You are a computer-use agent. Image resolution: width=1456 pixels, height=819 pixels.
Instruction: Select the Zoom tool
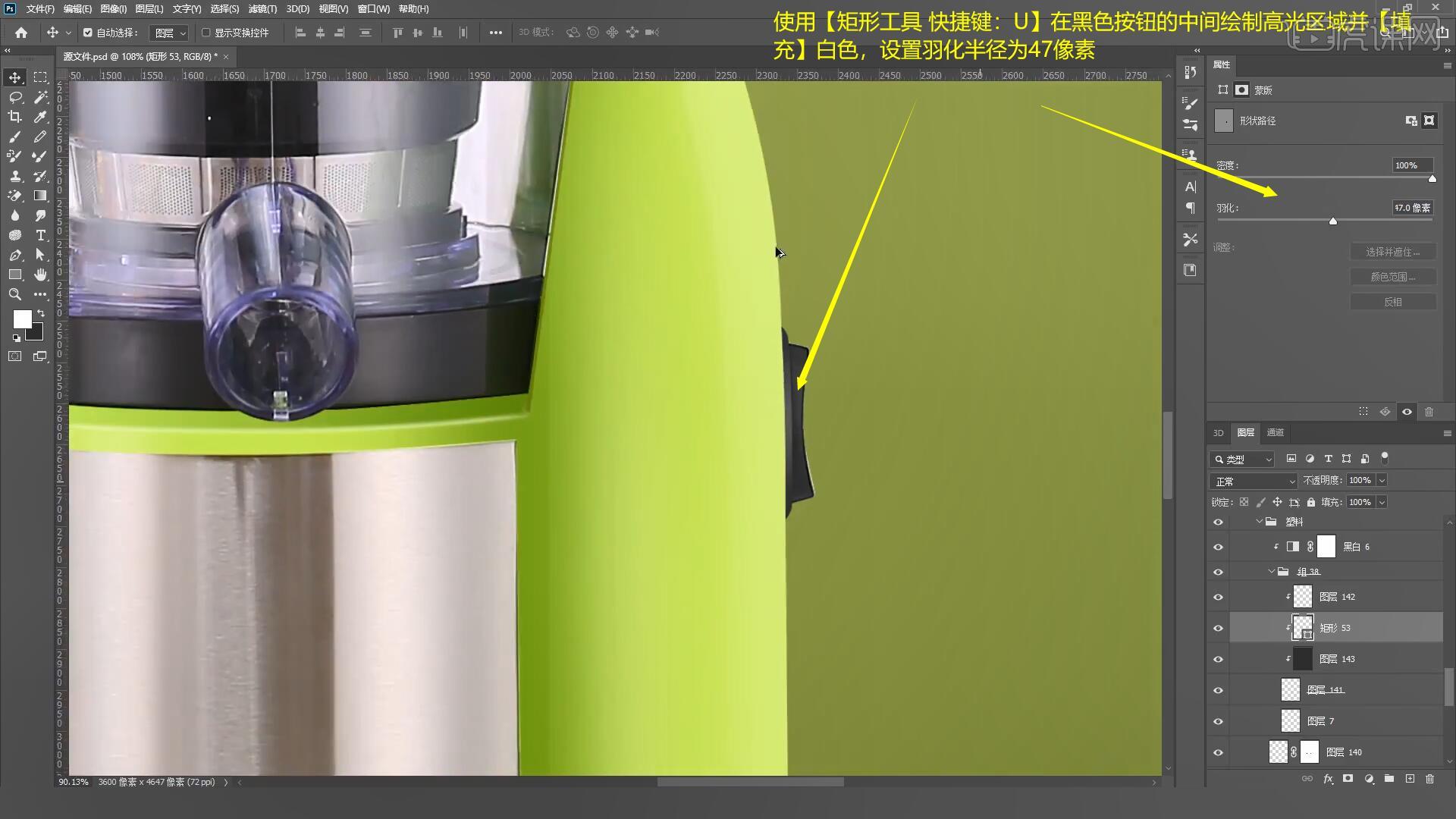click(x=14, y=294)
